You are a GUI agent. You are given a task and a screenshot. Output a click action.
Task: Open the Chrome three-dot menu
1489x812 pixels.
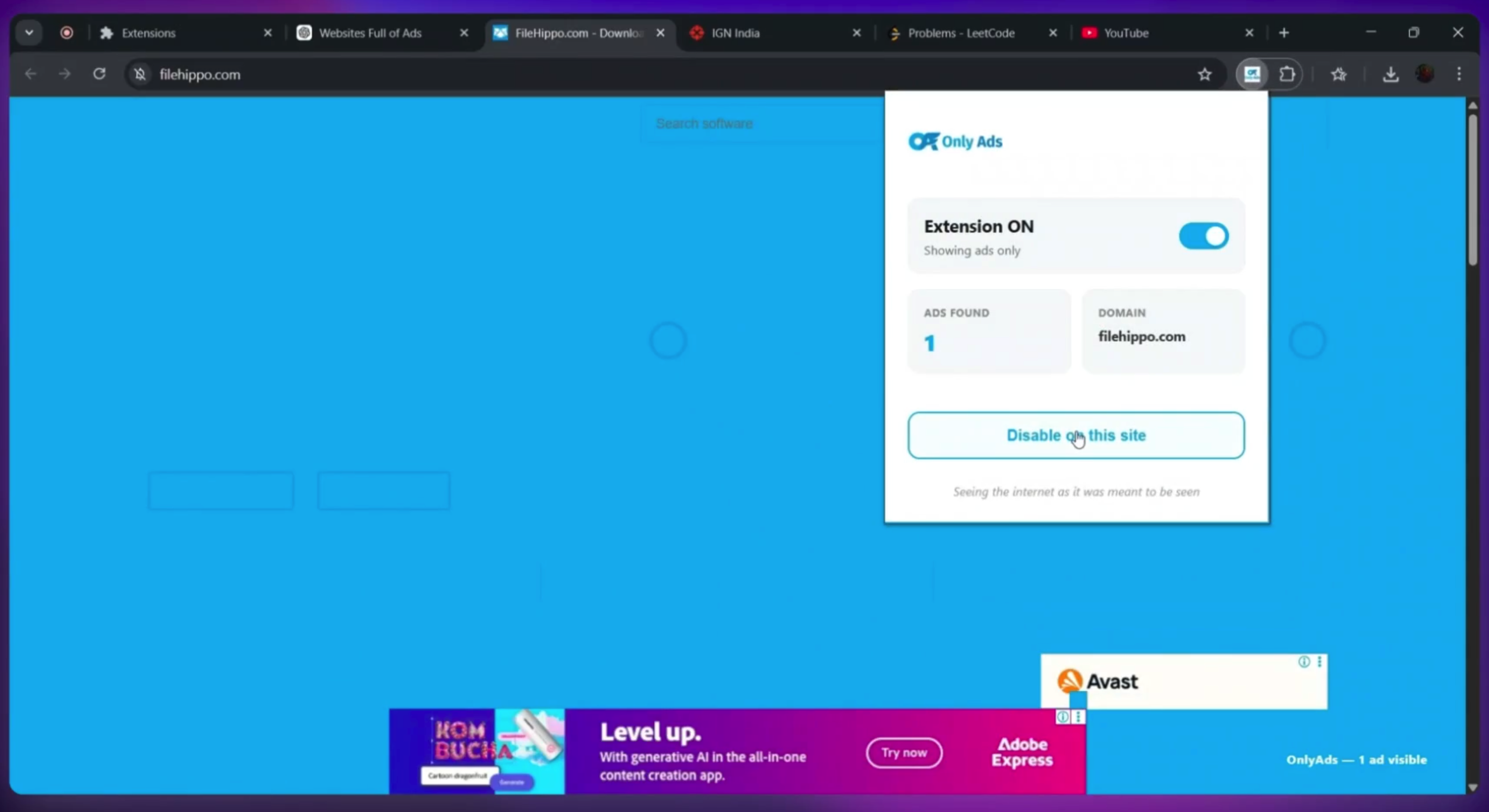click(1459, 74)
